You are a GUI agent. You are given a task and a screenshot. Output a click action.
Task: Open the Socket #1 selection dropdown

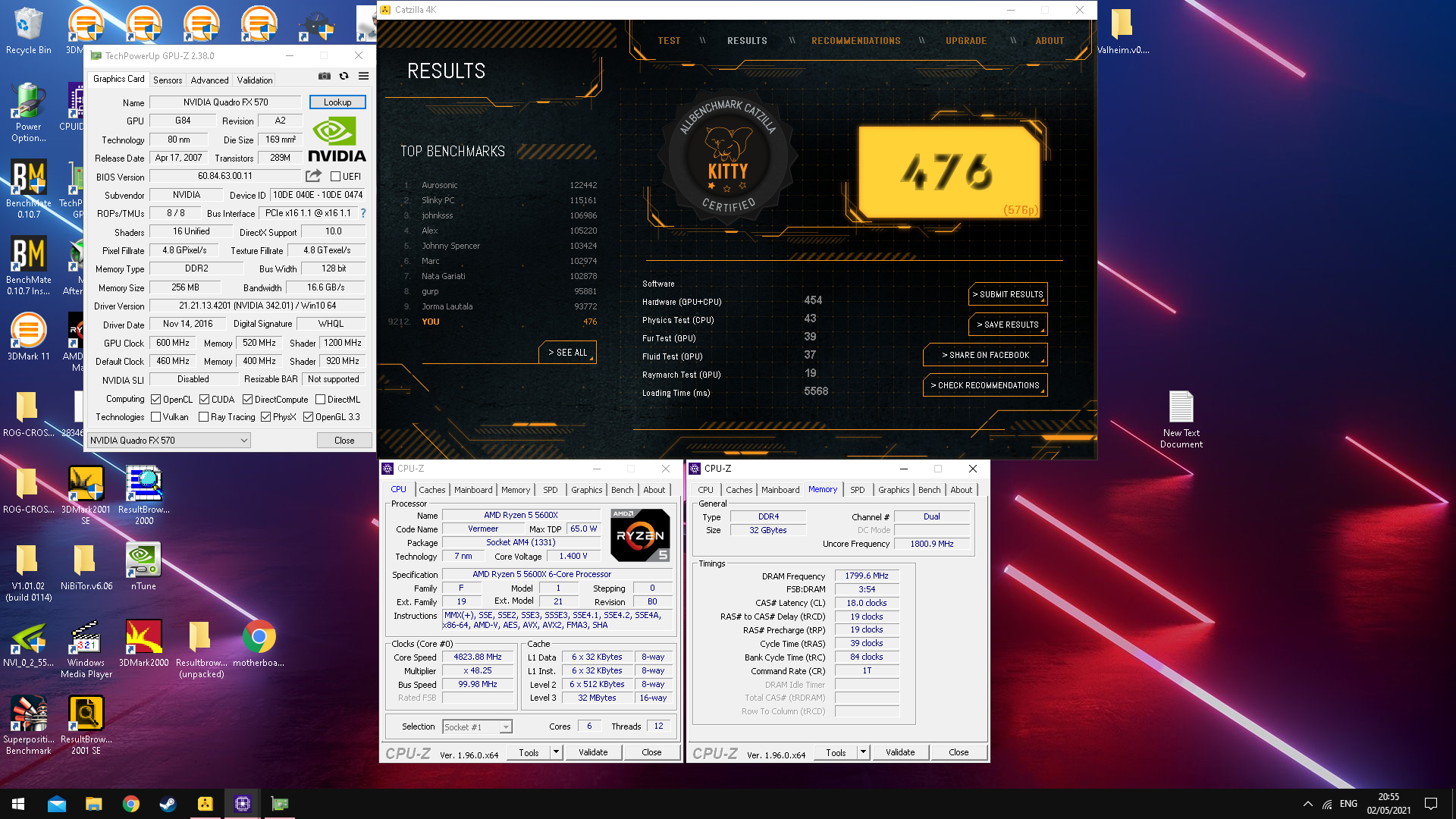477,727
